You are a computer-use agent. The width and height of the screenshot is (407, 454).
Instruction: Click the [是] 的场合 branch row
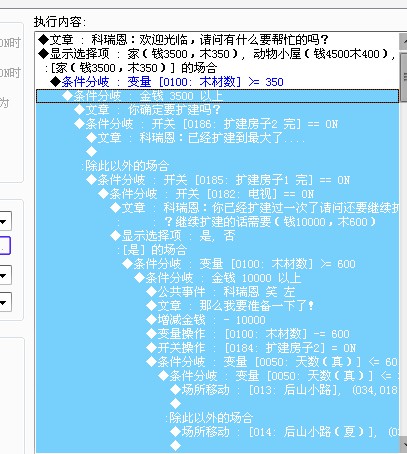[x=217, y=250]
